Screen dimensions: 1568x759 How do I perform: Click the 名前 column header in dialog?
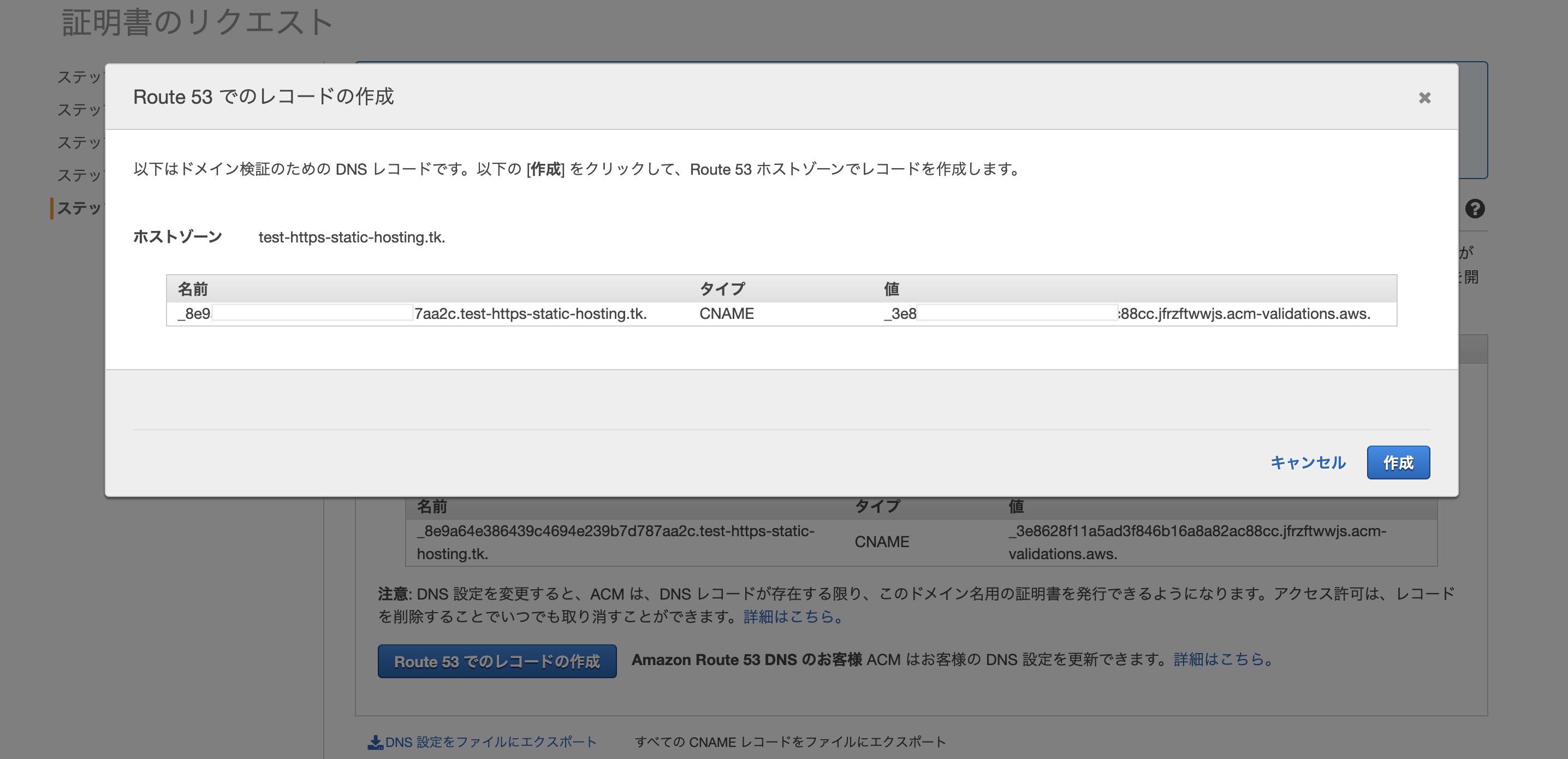point(192,288)
